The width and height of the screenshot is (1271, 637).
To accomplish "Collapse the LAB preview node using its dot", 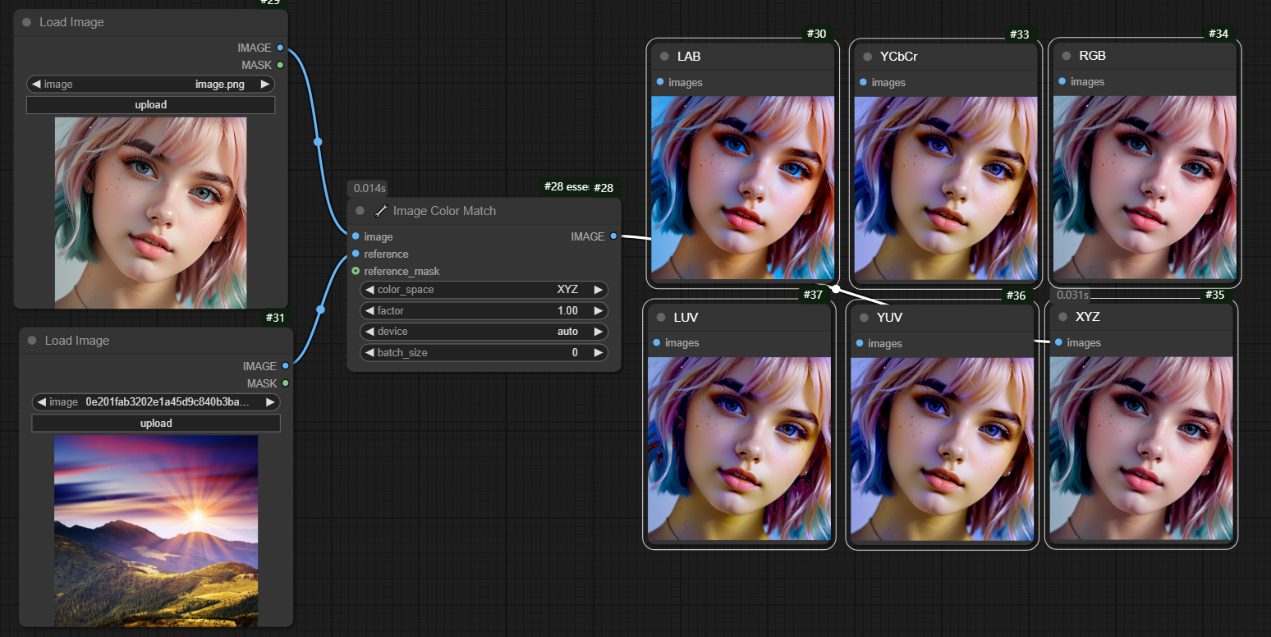I will coord(662,56).
